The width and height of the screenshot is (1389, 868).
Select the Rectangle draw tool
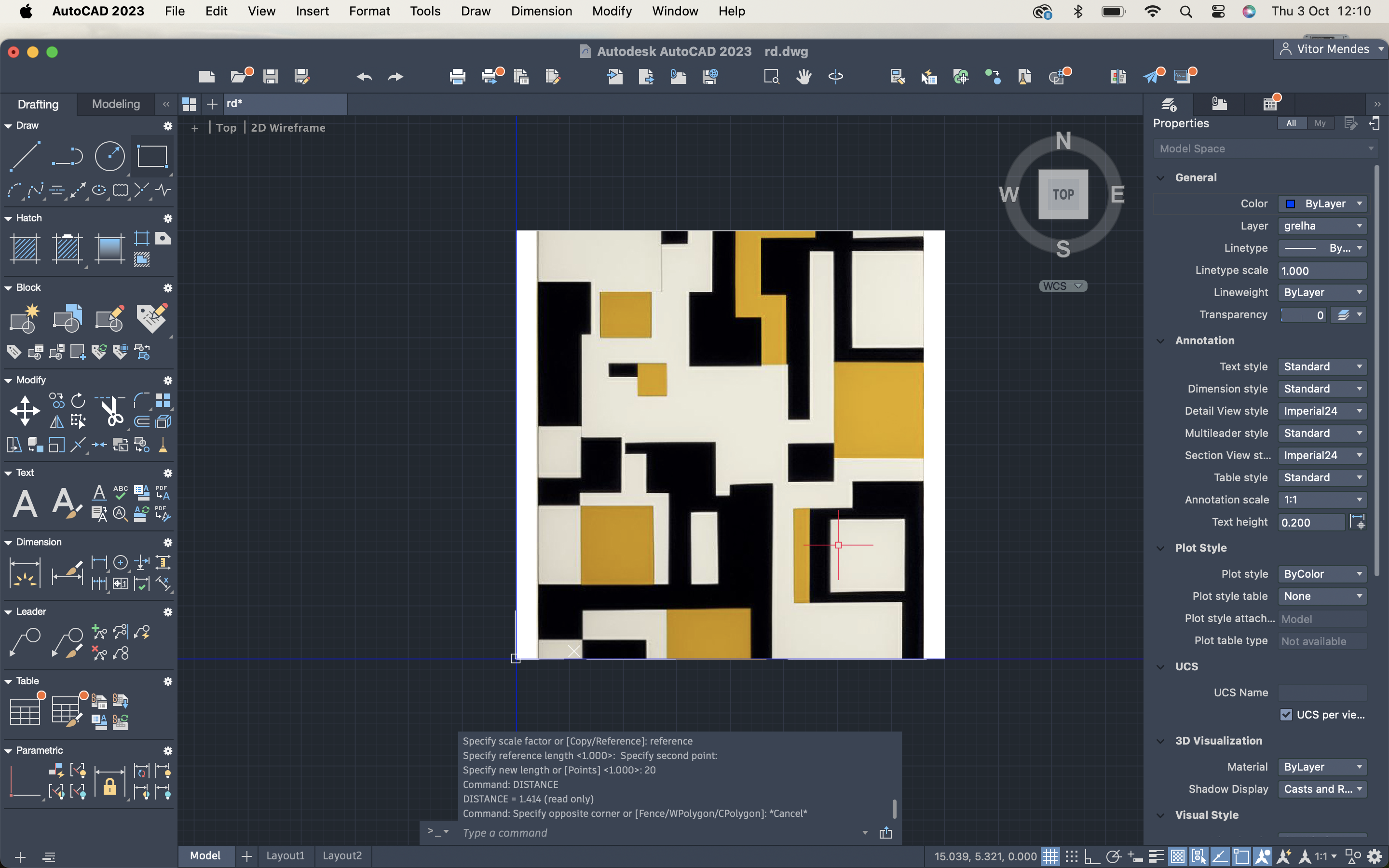pyautogui.click(x=151, y=156)
